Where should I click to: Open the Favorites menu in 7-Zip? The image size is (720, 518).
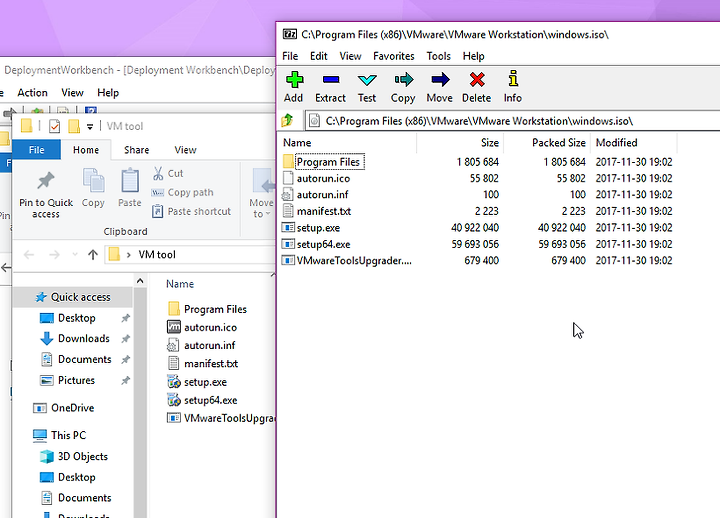(x=394, y=56)
